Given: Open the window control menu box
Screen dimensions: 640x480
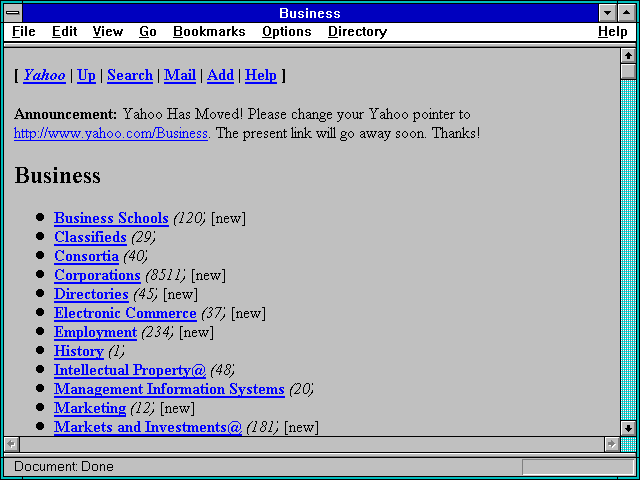Looking at the screenshot, I should coord(13,13).
